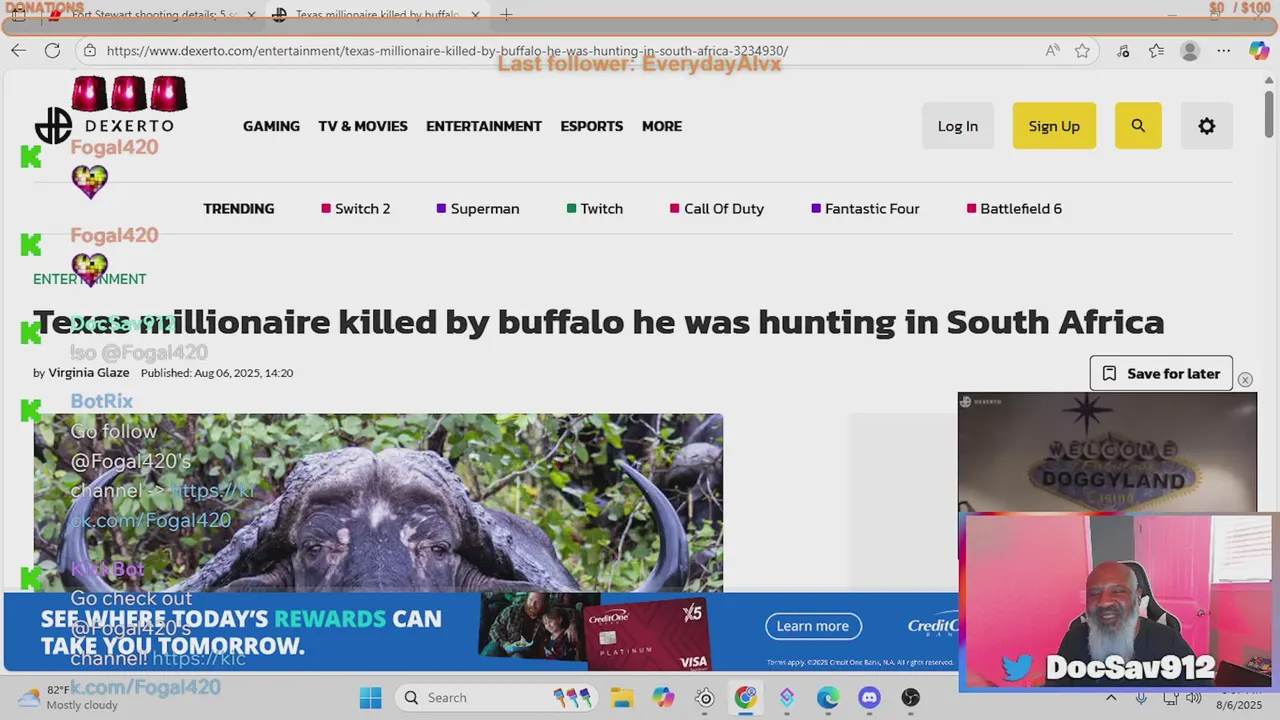
Task: Launch the Copilot sidebar icon
Action: click(x=1259, y=51)
